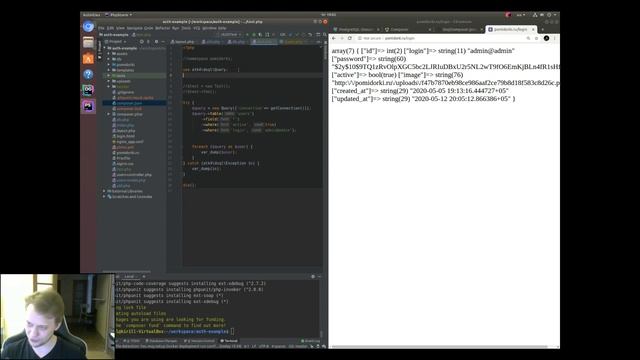
Task: Open the system status menu in the top bar
Action: pyautogui.click(x=545, y=15)
